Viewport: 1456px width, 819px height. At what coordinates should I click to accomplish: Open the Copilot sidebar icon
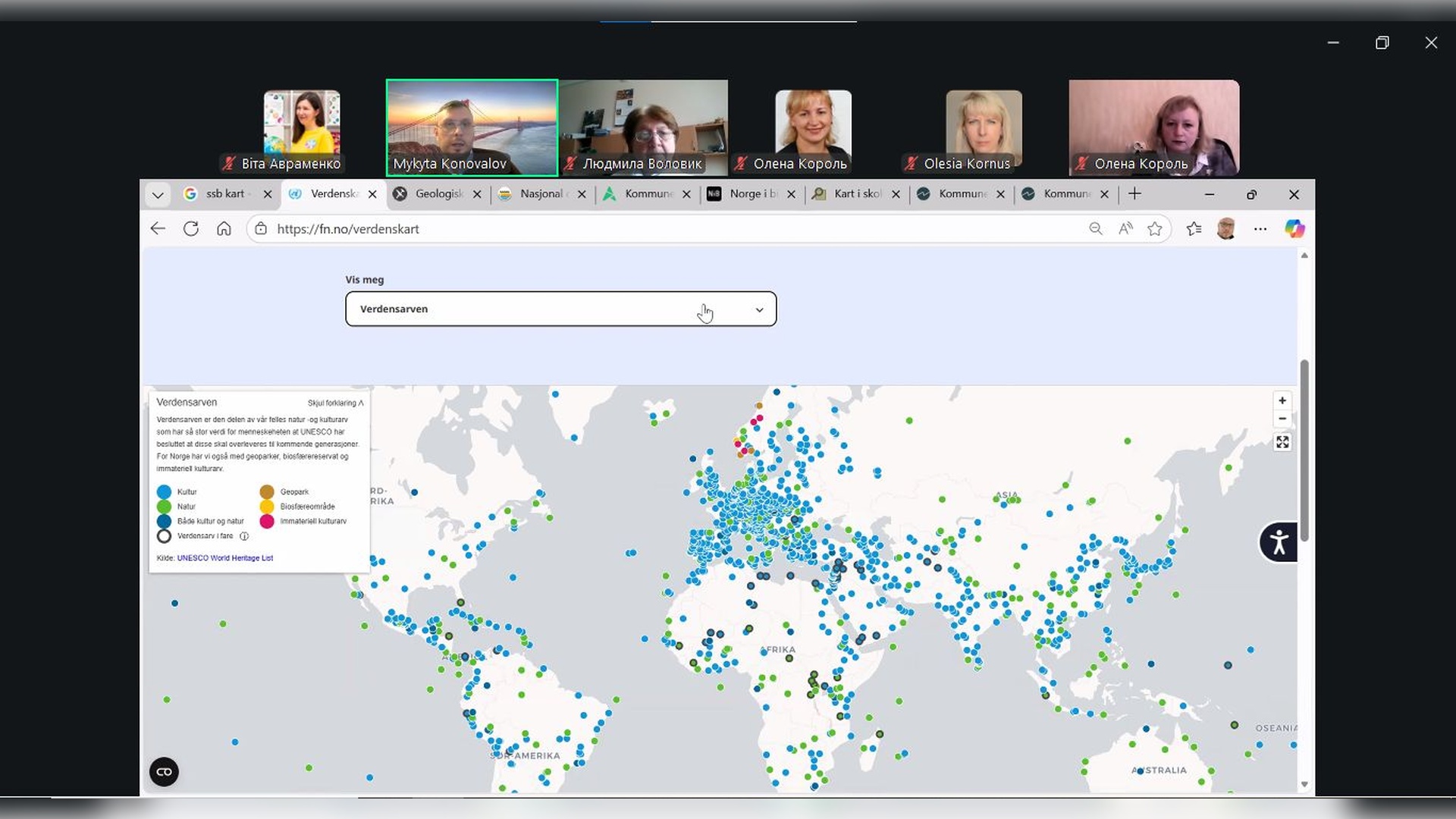tap(1294, 228)
